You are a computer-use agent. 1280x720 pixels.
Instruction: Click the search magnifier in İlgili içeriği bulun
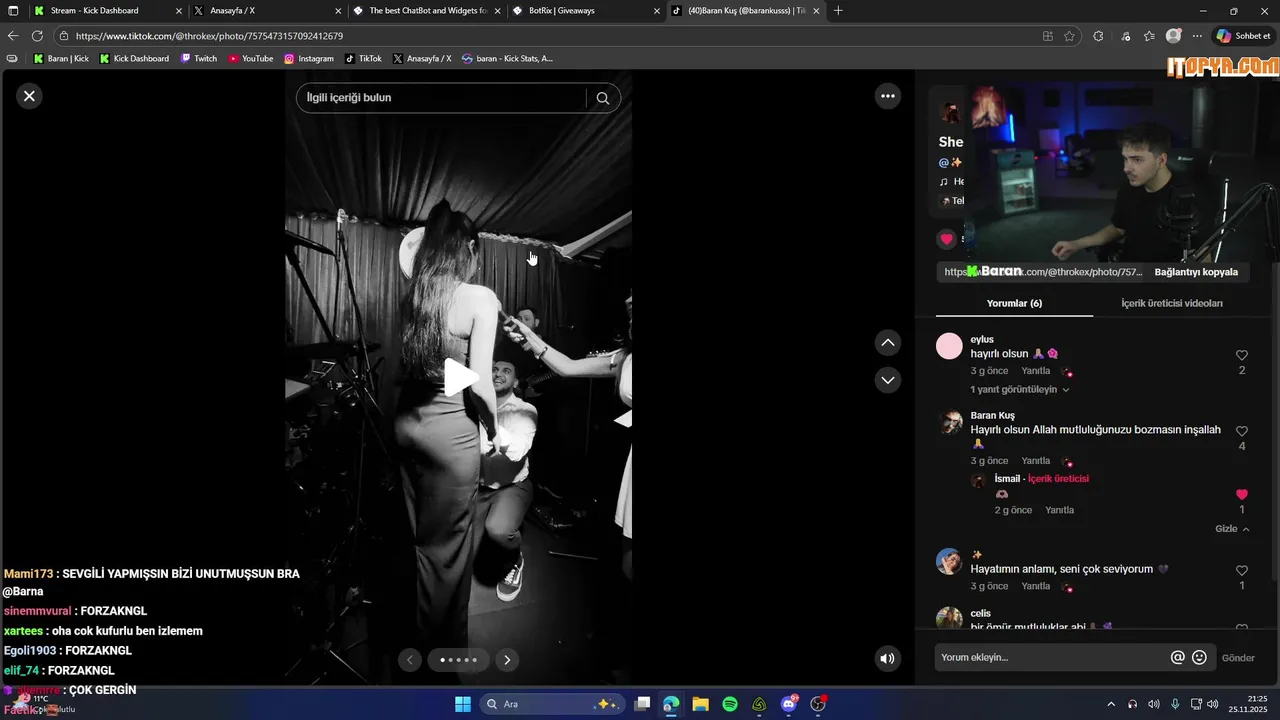[602, 98]
